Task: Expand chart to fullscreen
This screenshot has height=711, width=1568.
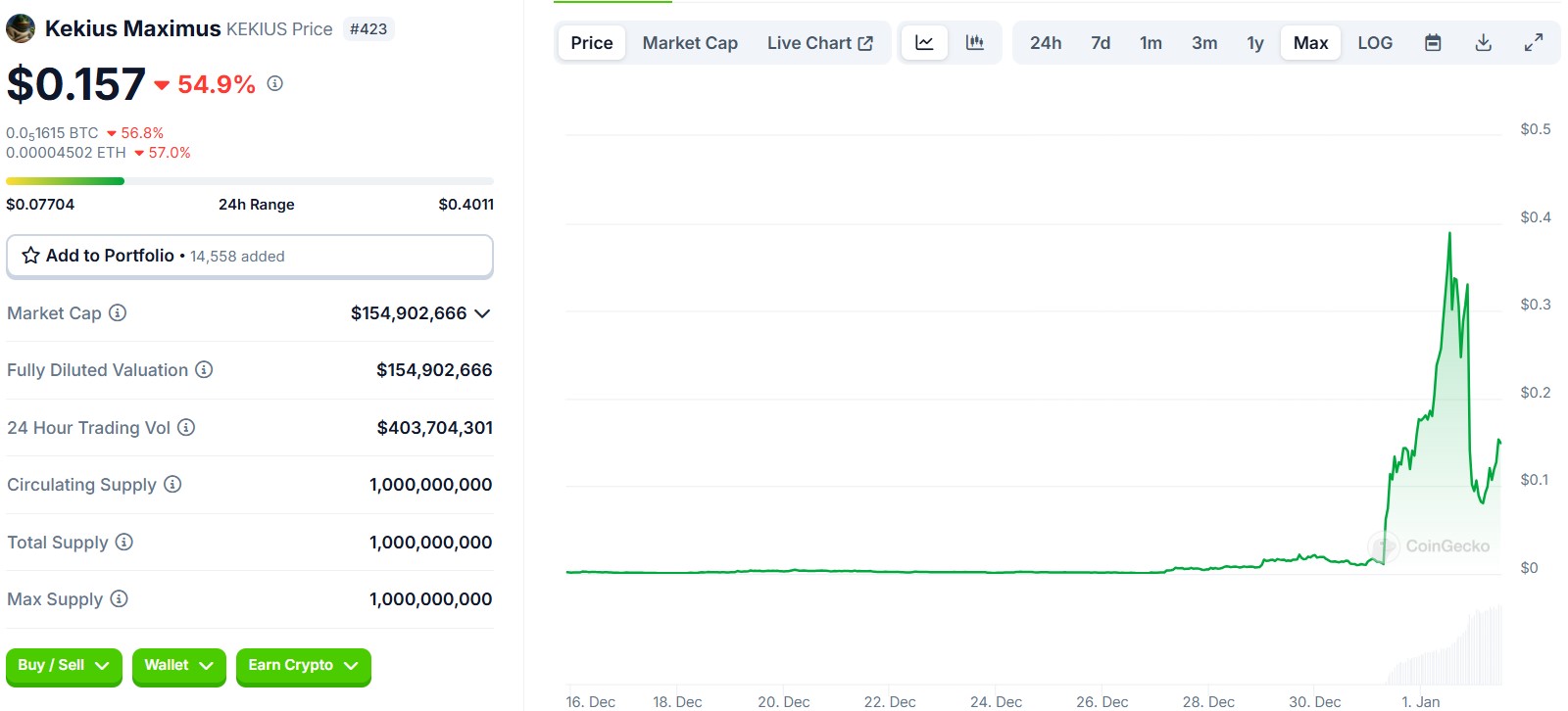Action: coord(1534,43)
